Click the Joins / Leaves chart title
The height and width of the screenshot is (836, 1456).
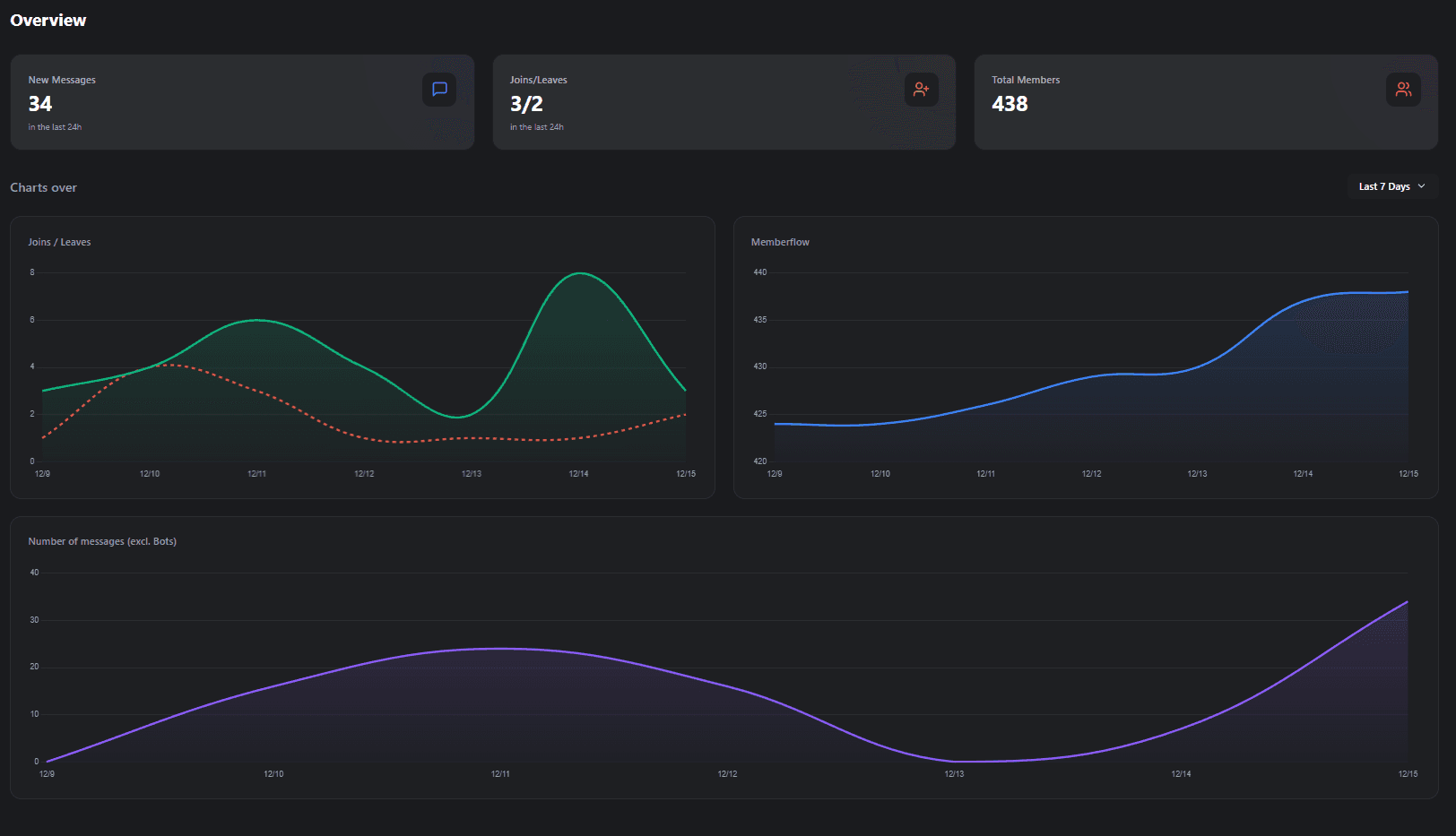59,242
